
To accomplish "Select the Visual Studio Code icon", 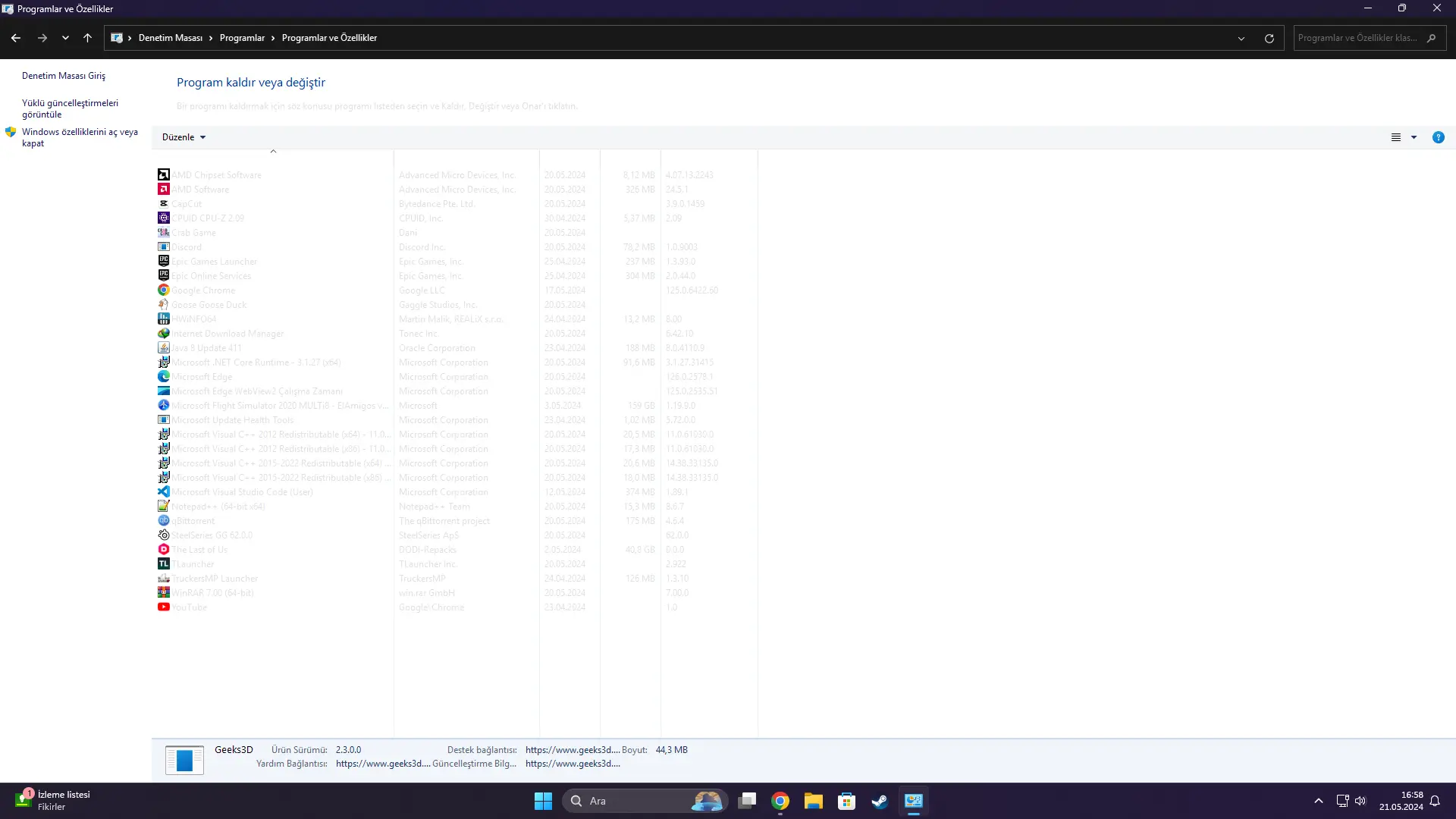I will coord(163,492).
